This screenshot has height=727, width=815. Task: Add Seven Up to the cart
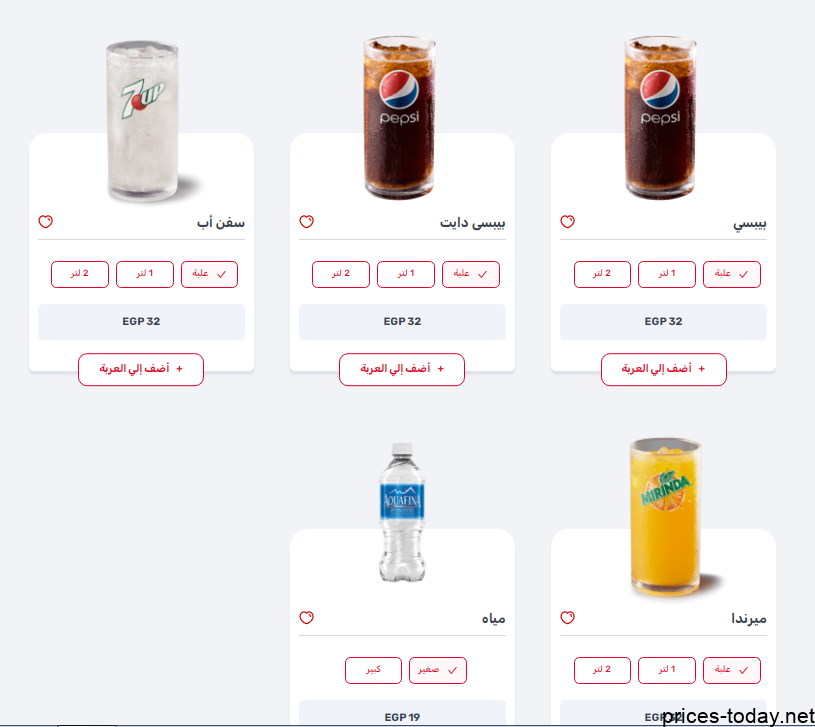pos(141,369)
